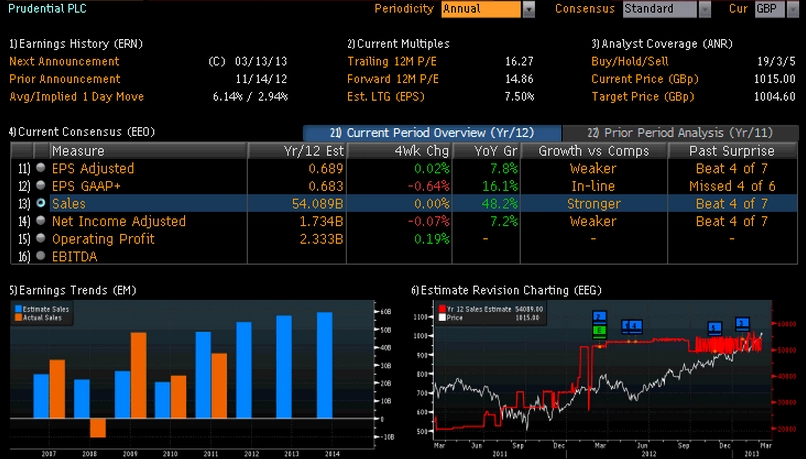Screen dimensions: 806x459
Task: Select the EBITDA radio button
Action: point(41,256)
